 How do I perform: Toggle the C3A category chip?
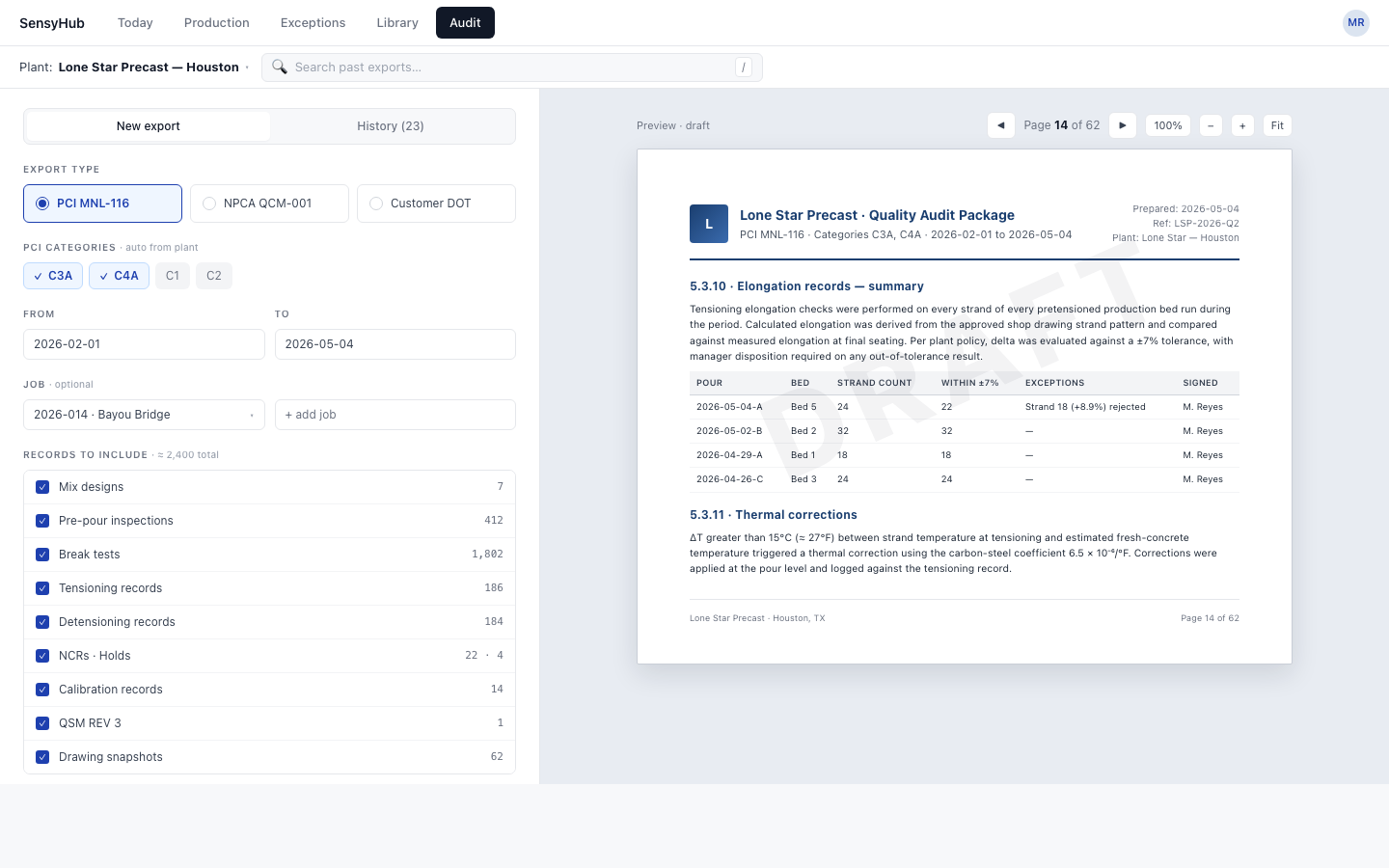[x=53, y=276]
